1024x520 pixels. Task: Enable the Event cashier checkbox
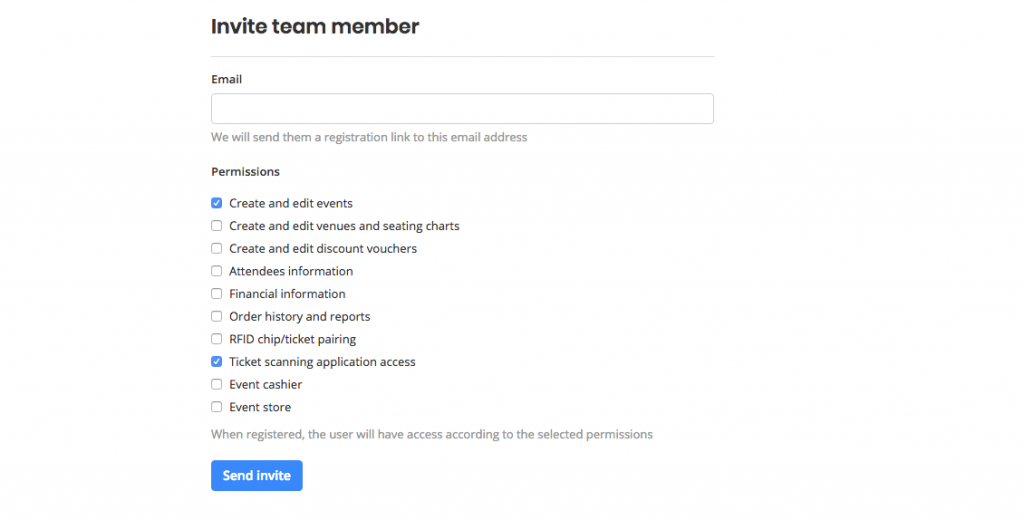pyautogui.click(x=217, y=385)
